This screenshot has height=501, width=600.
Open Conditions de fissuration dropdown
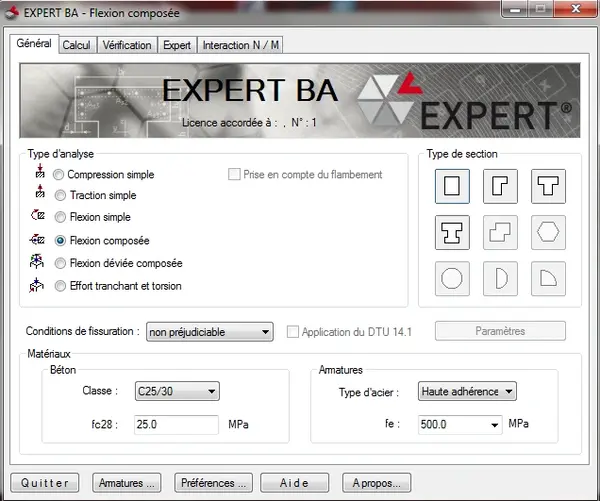[x=210, y=332]
